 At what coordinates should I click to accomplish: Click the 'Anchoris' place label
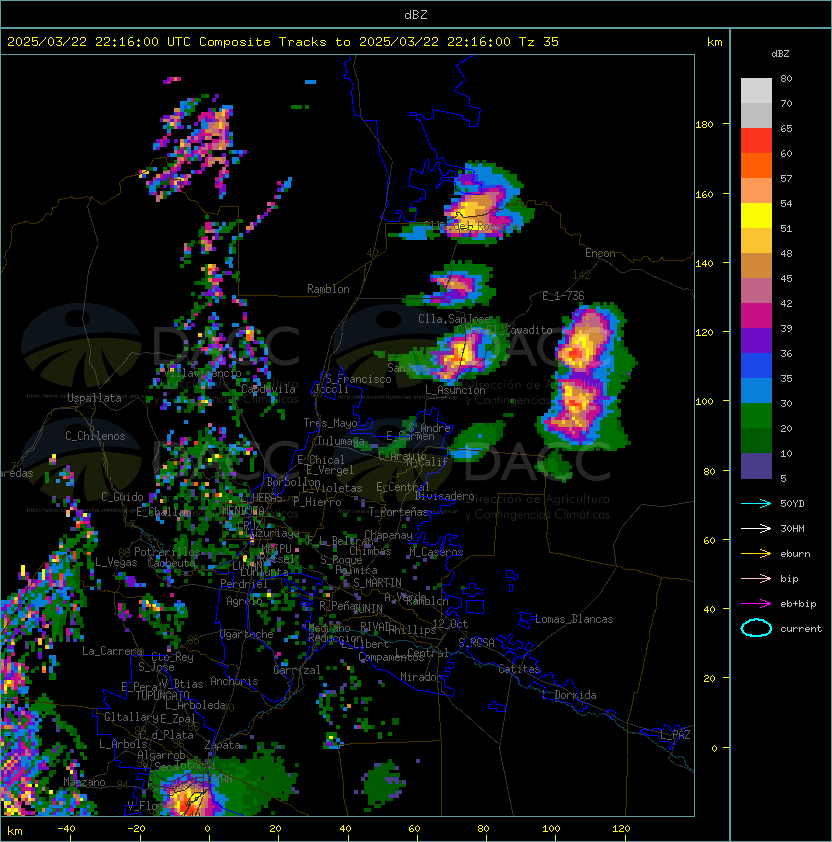234,681
